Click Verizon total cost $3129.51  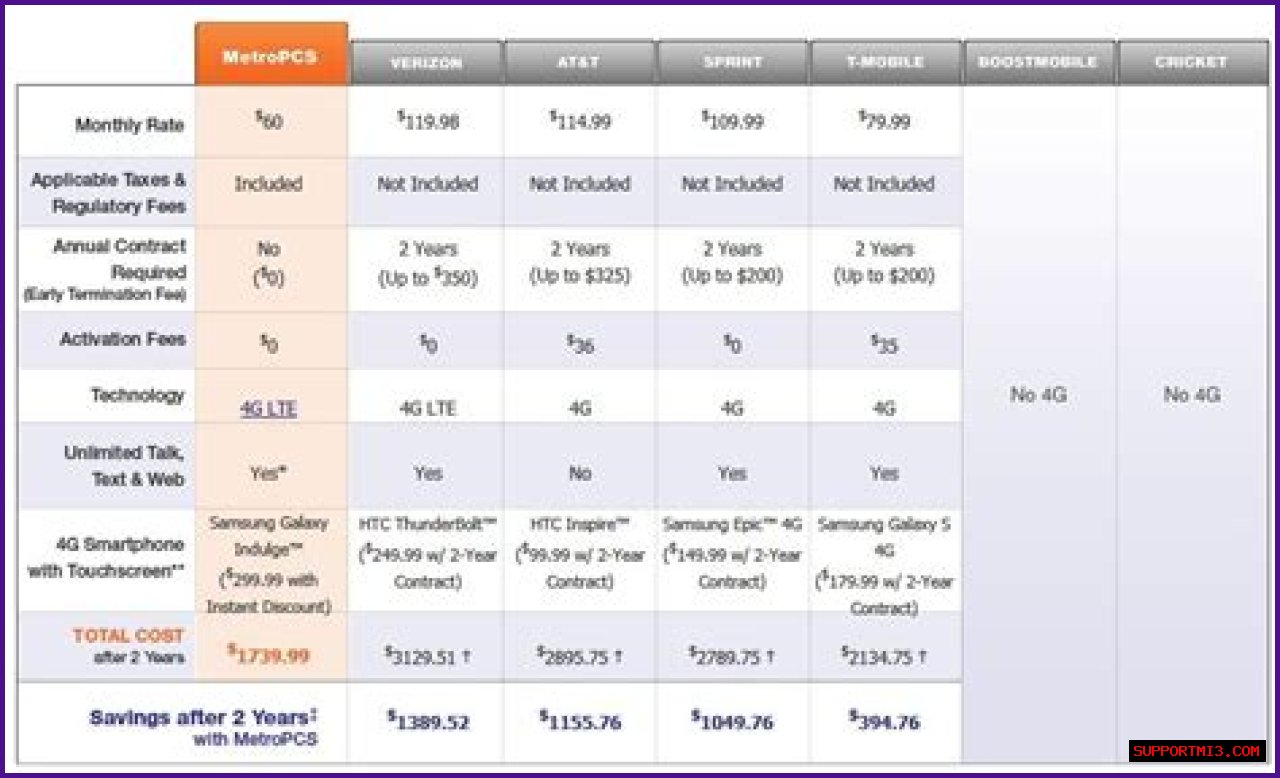point(427,655)
